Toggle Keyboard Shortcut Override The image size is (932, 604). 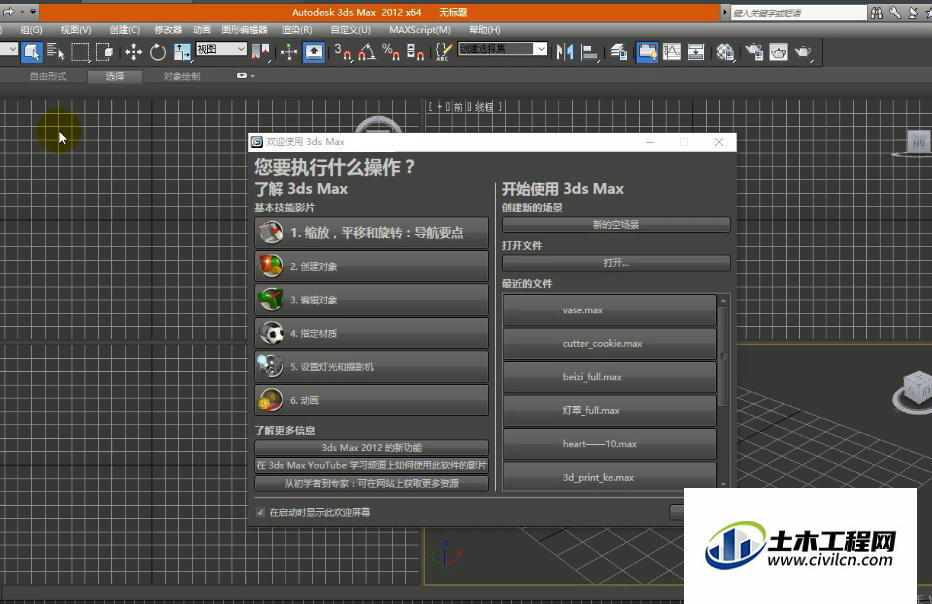314,52
